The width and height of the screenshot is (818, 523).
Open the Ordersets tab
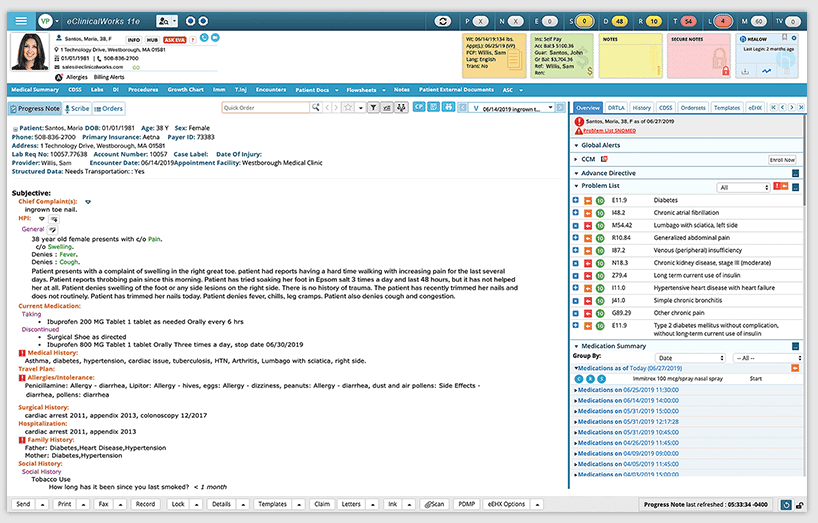pos(693,107)
